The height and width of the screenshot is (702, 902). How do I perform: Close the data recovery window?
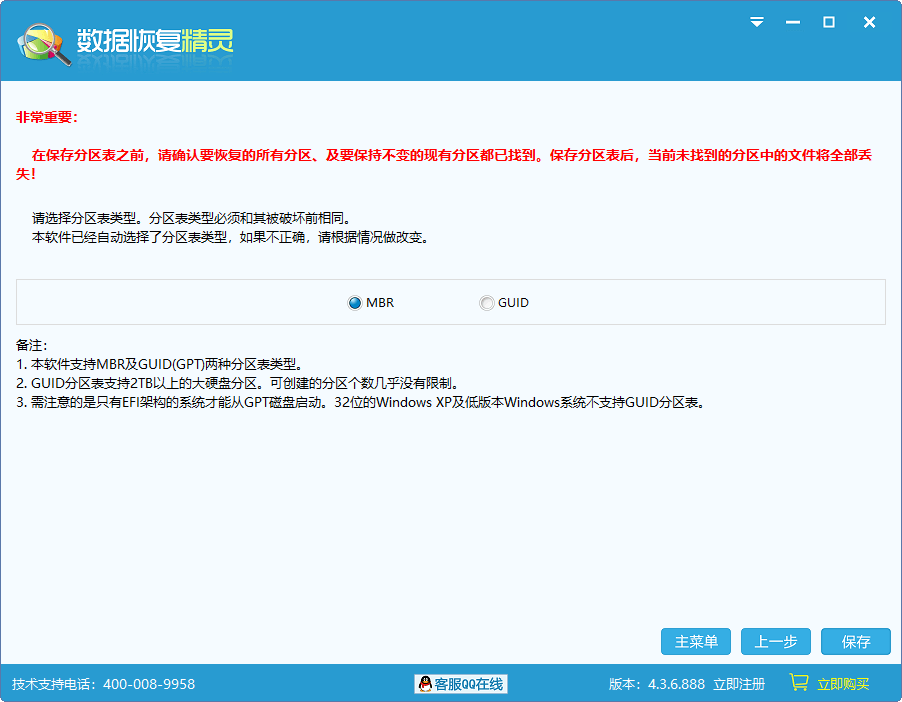pyautogui.click(x=869, y=22)
